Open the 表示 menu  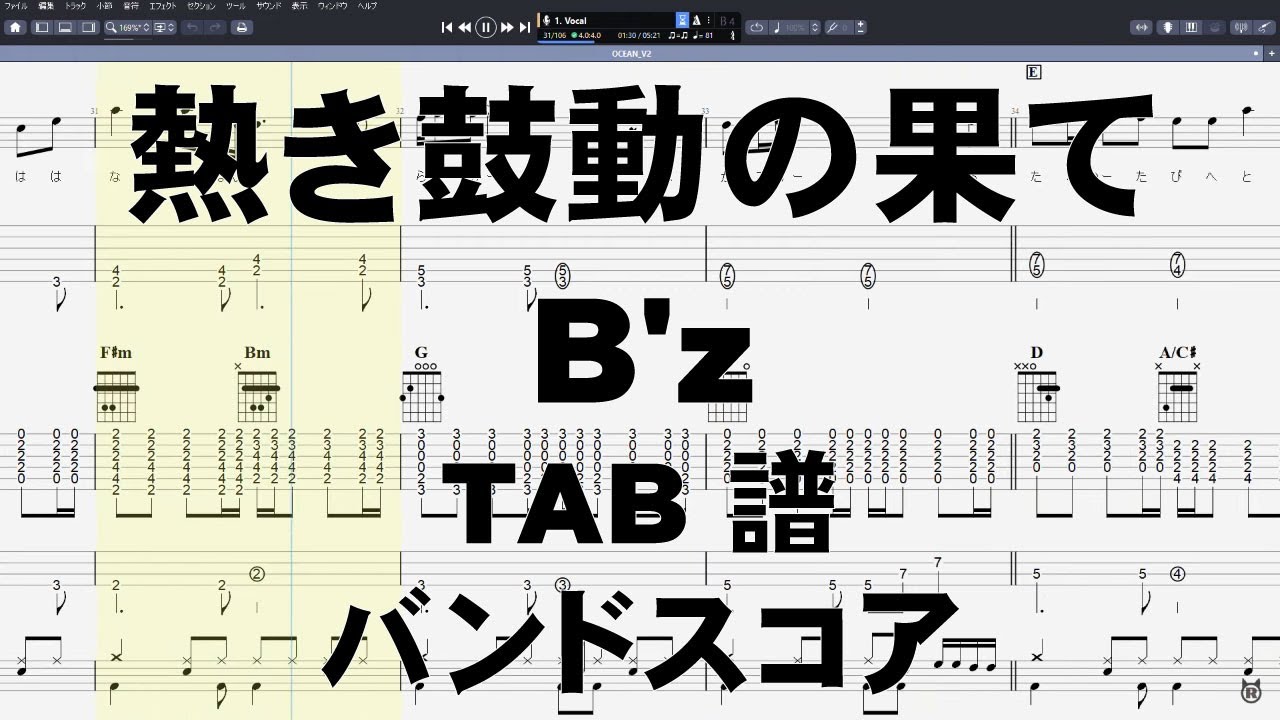coord(300,6)
